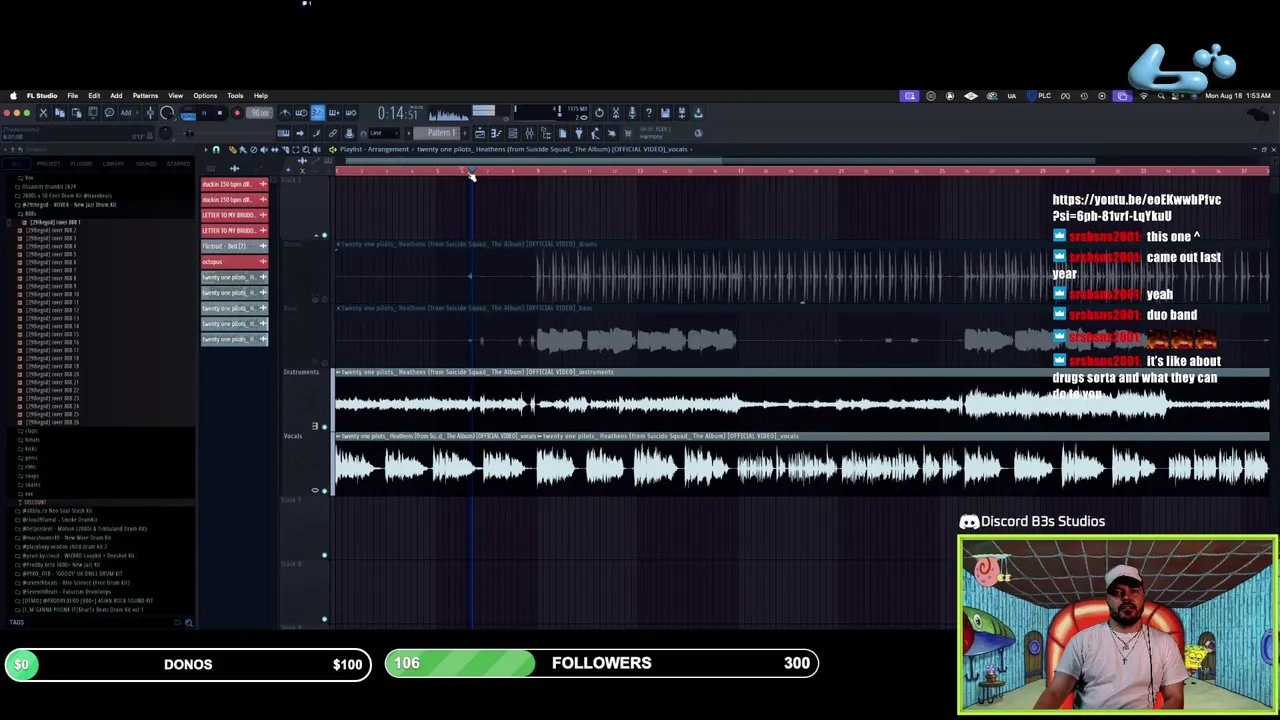Image resolution: width=1280 pixels, height=720 pixels.
Task: Mute Track 7 via its green dot
Action: click(324, 554)
